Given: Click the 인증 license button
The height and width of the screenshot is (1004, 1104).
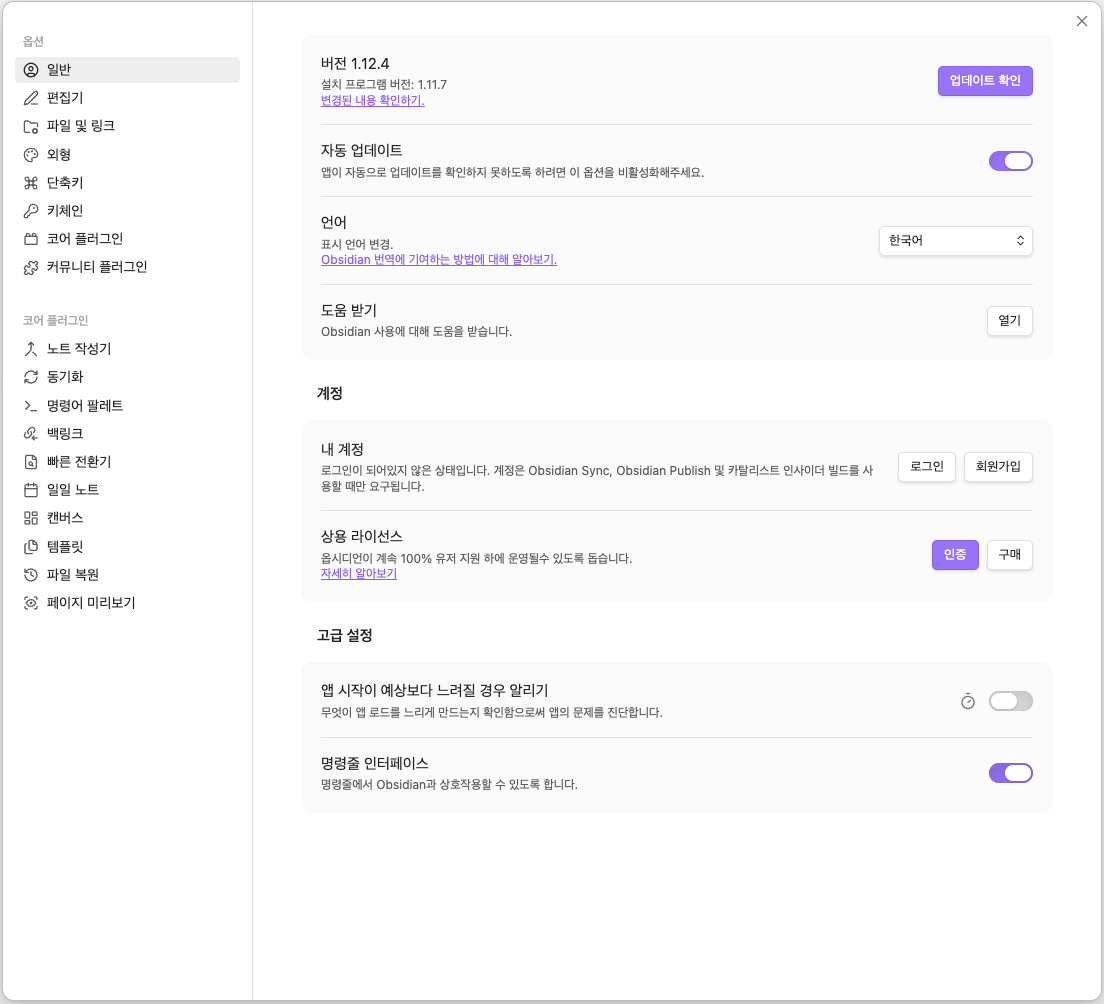Looking at the screenshot, I should [955, 555].
